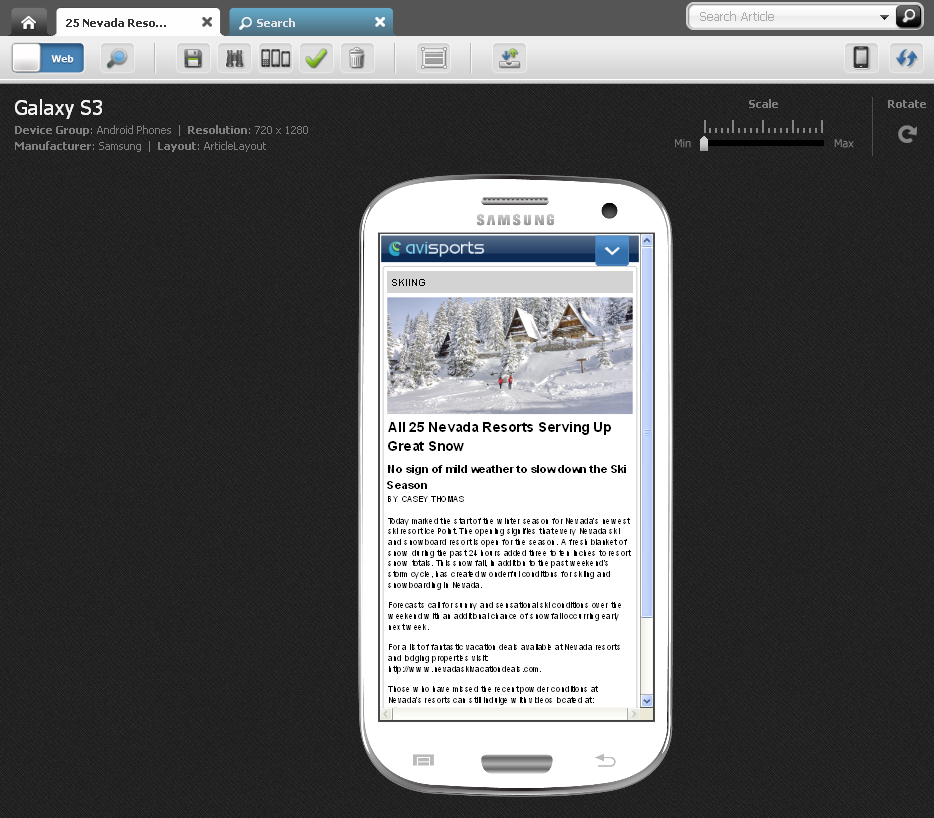This screenshot has height=818, width=934.
Task: Check out asset with the download tray icon
Action: (509, 58)
